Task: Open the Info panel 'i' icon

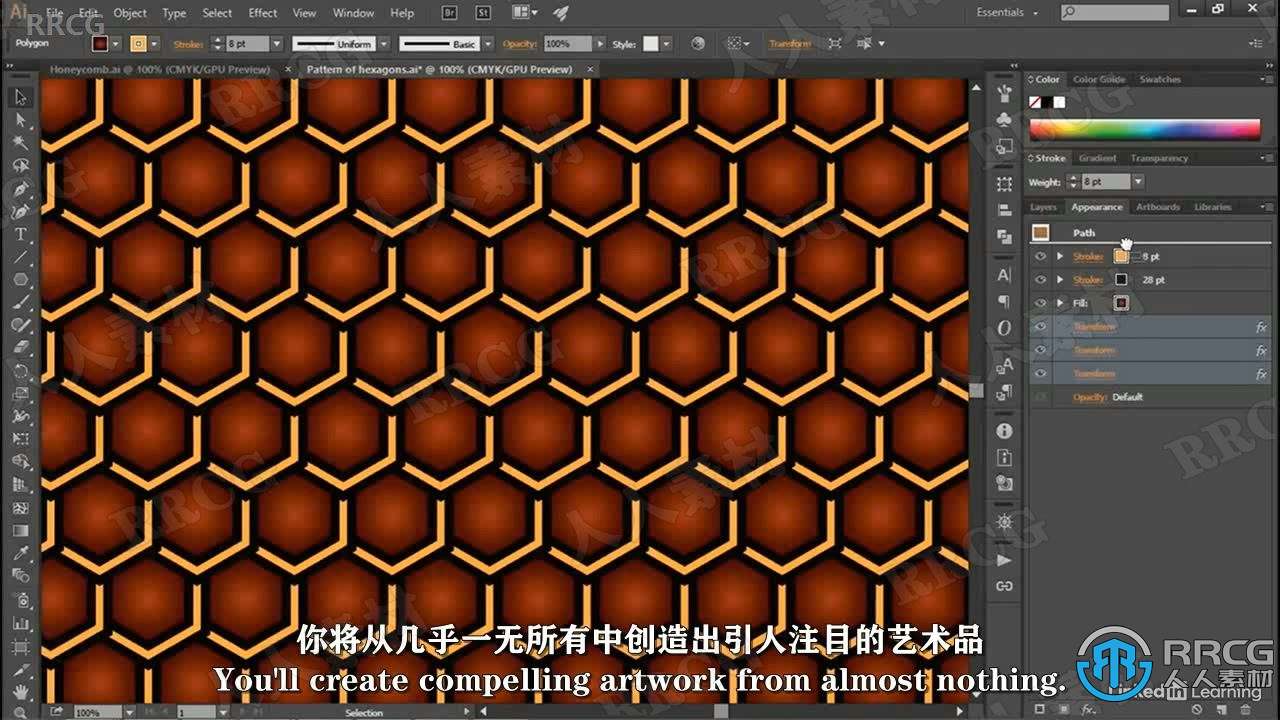Action: coord(1004,431)
